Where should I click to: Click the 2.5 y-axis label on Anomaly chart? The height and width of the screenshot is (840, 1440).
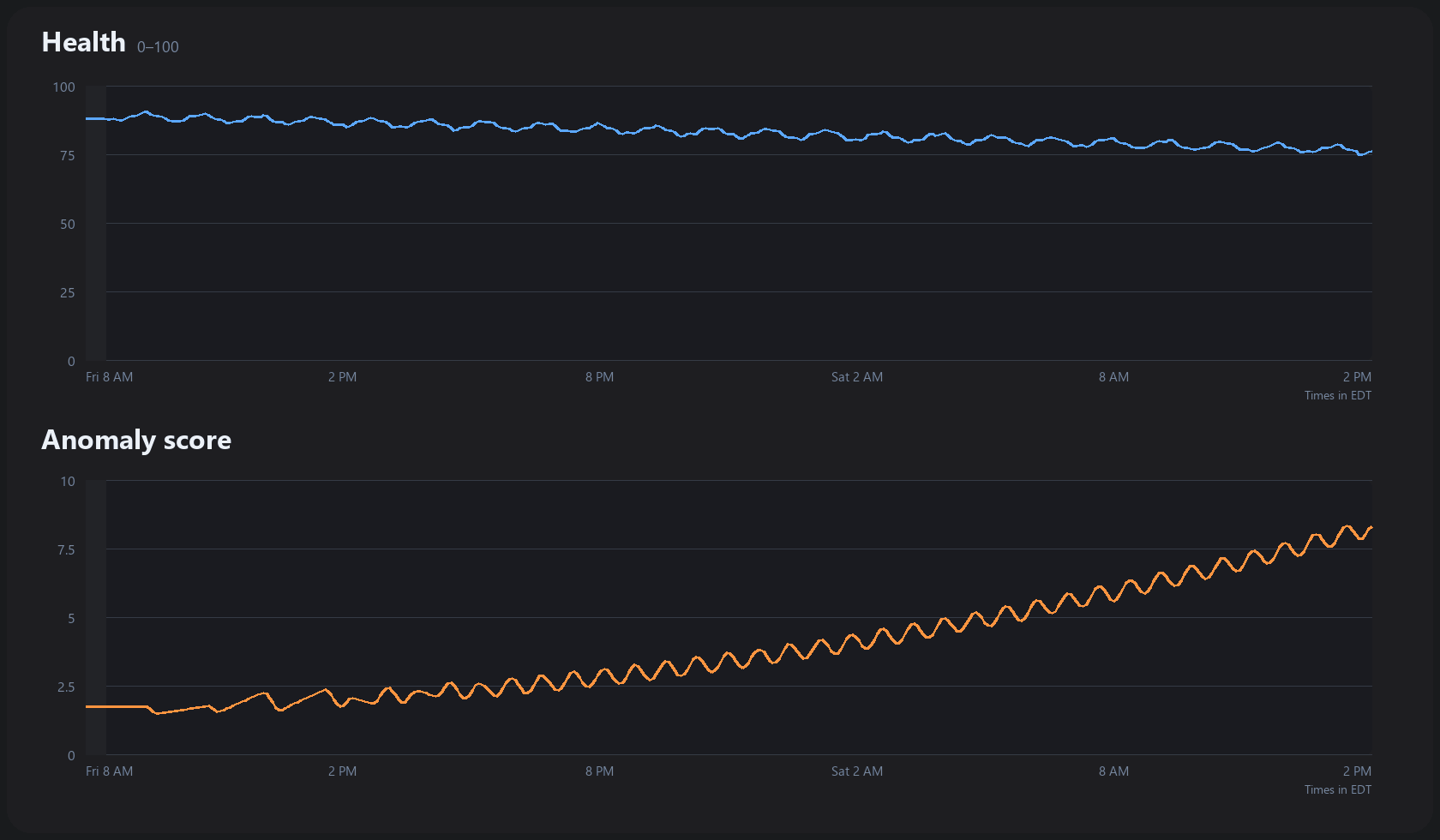(x=66, y=687)
